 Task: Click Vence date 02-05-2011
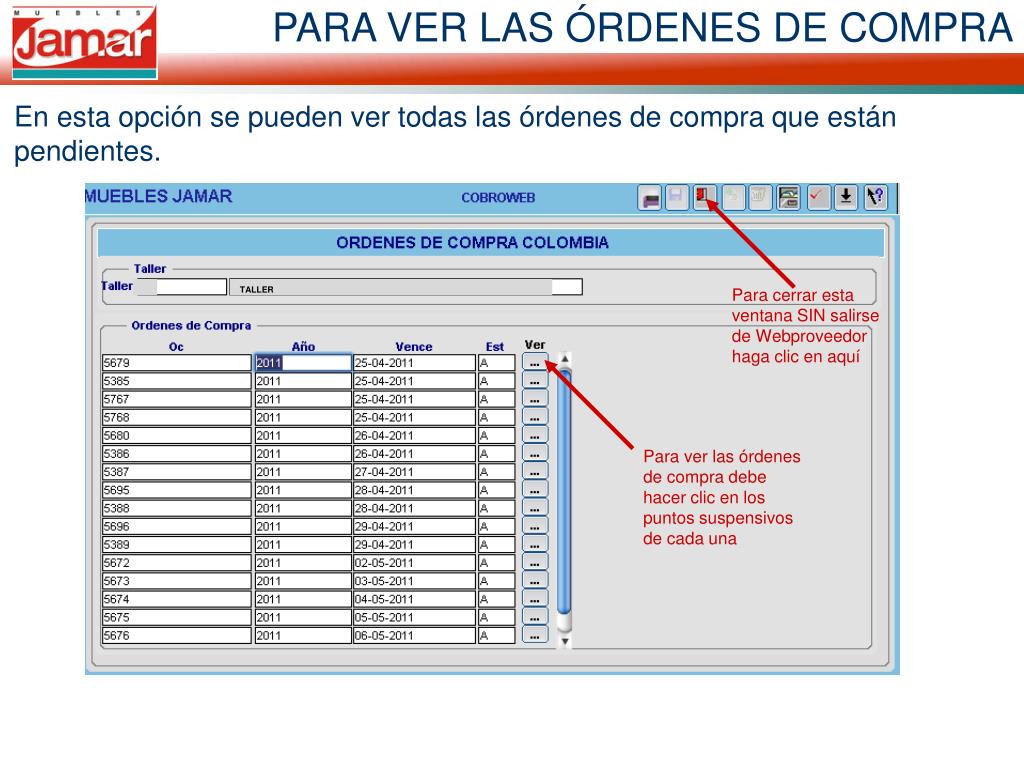(414, 563)
